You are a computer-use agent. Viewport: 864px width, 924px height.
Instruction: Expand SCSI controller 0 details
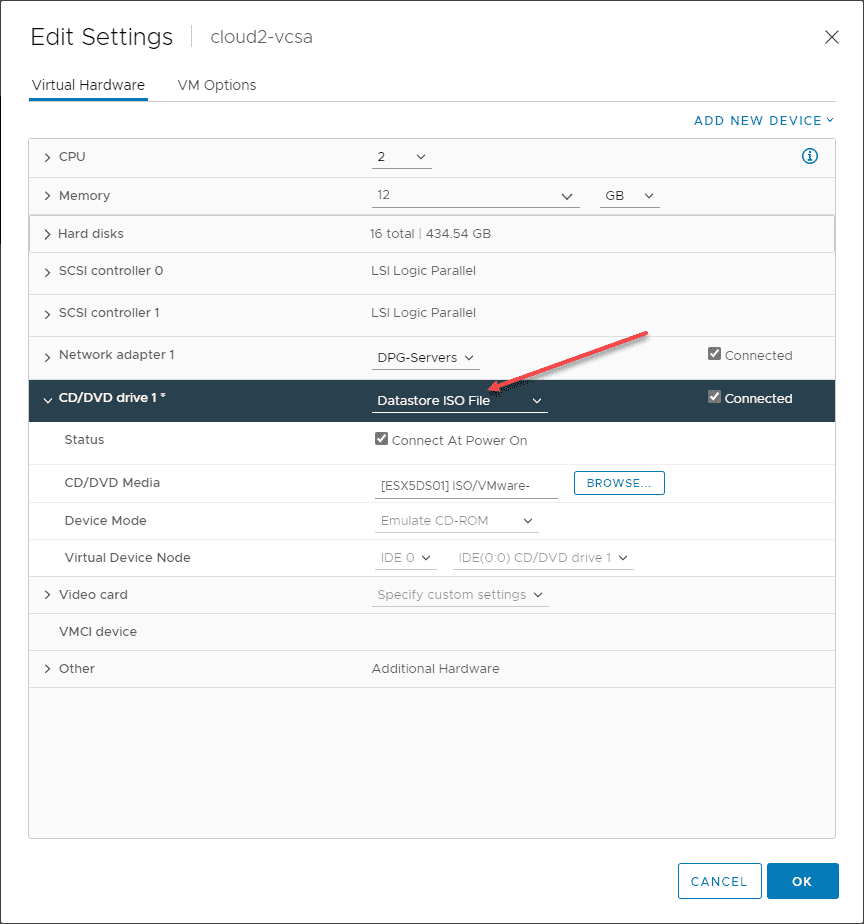[47, 271]
